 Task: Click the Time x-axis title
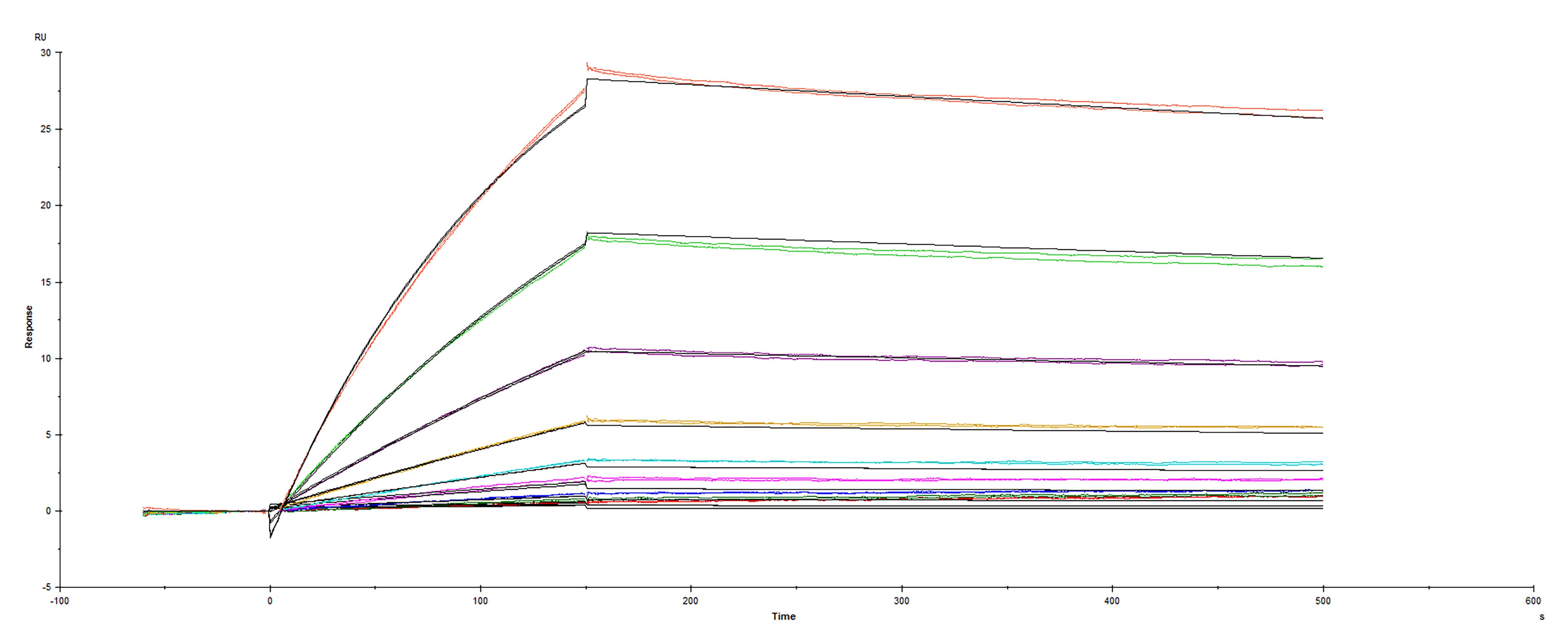point(783,616)
